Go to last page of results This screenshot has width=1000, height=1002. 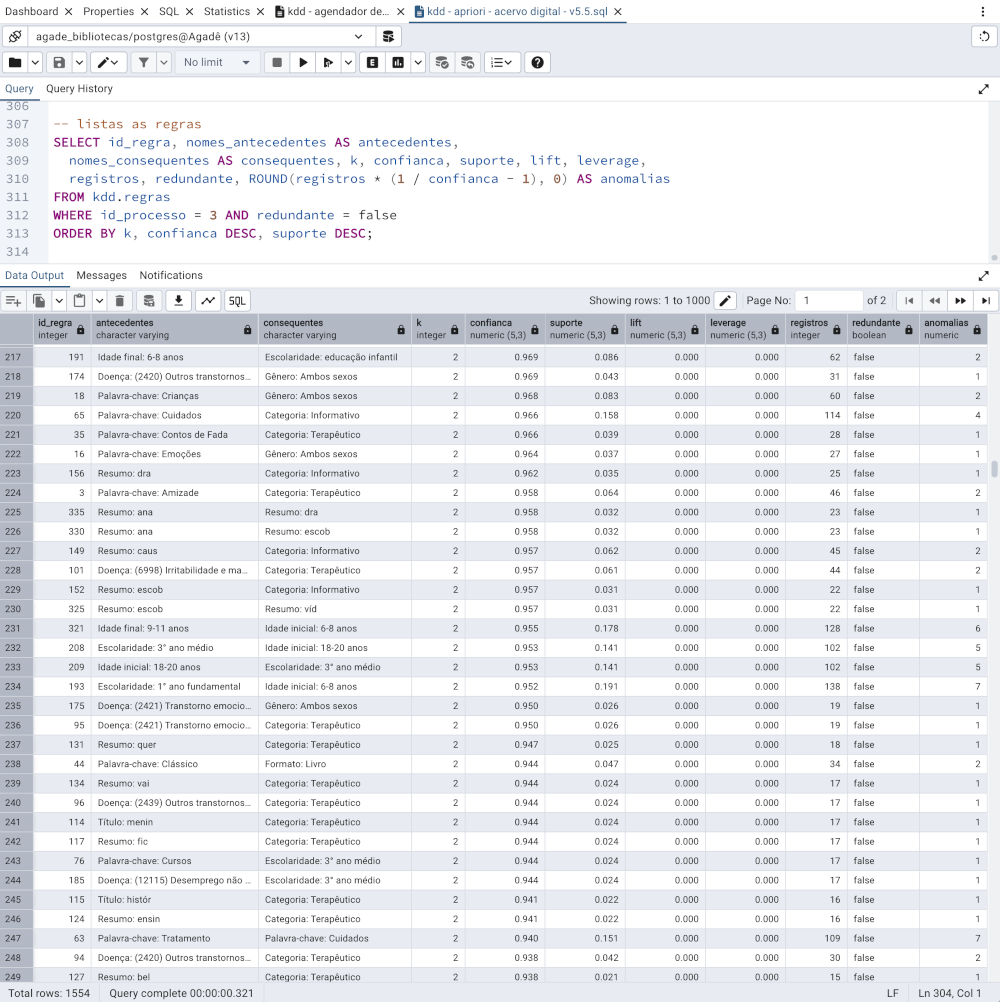986,300
